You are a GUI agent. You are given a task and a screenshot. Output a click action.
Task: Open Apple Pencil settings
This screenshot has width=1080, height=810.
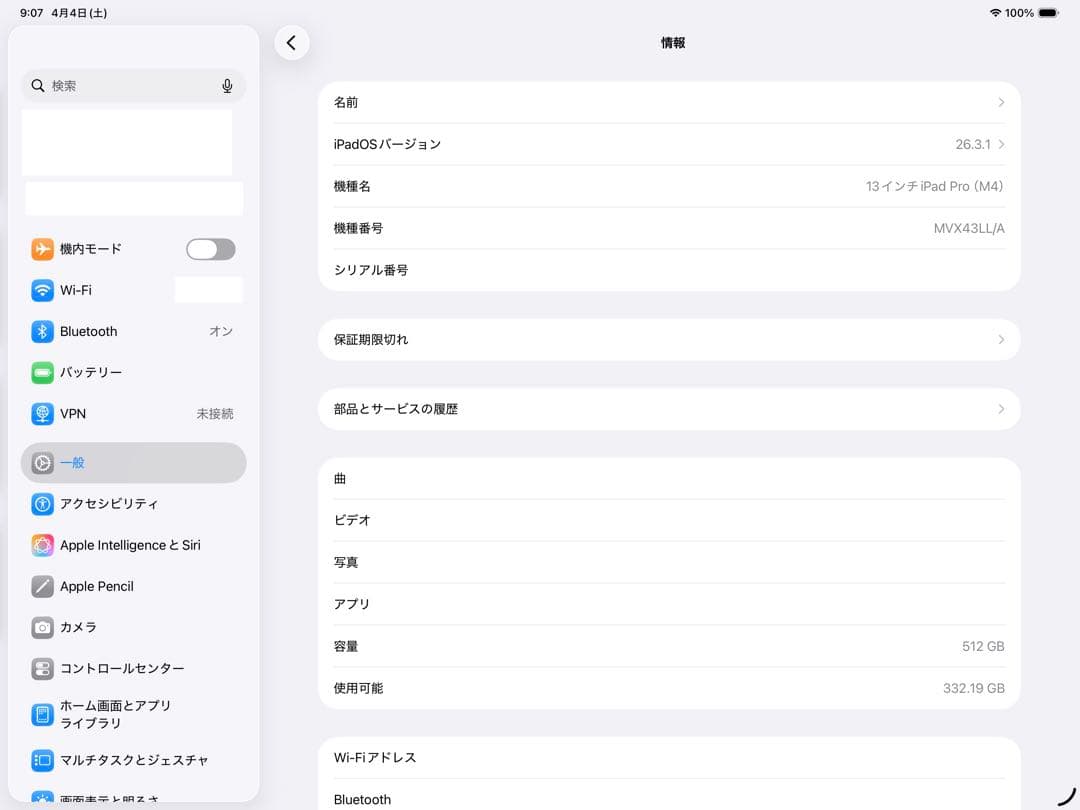134,587
